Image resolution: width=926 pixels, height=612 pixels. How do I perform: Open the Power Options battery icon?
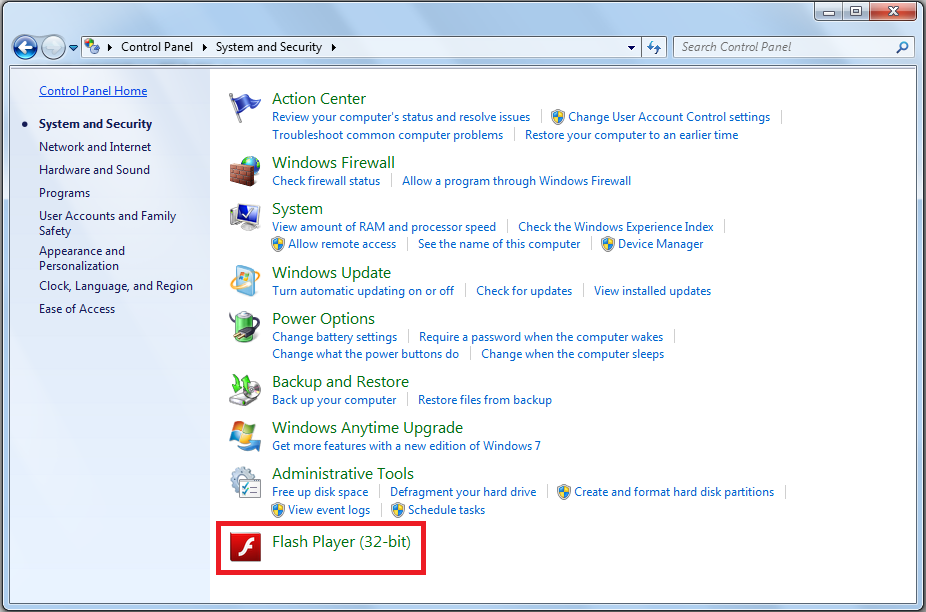pos(244,327)
